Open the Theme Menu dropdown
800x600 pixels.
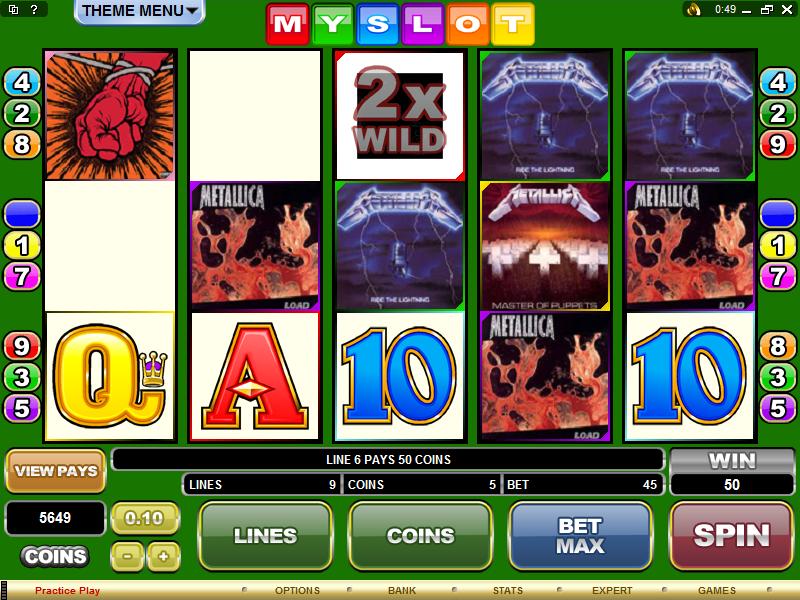click(x=139, y=11)
